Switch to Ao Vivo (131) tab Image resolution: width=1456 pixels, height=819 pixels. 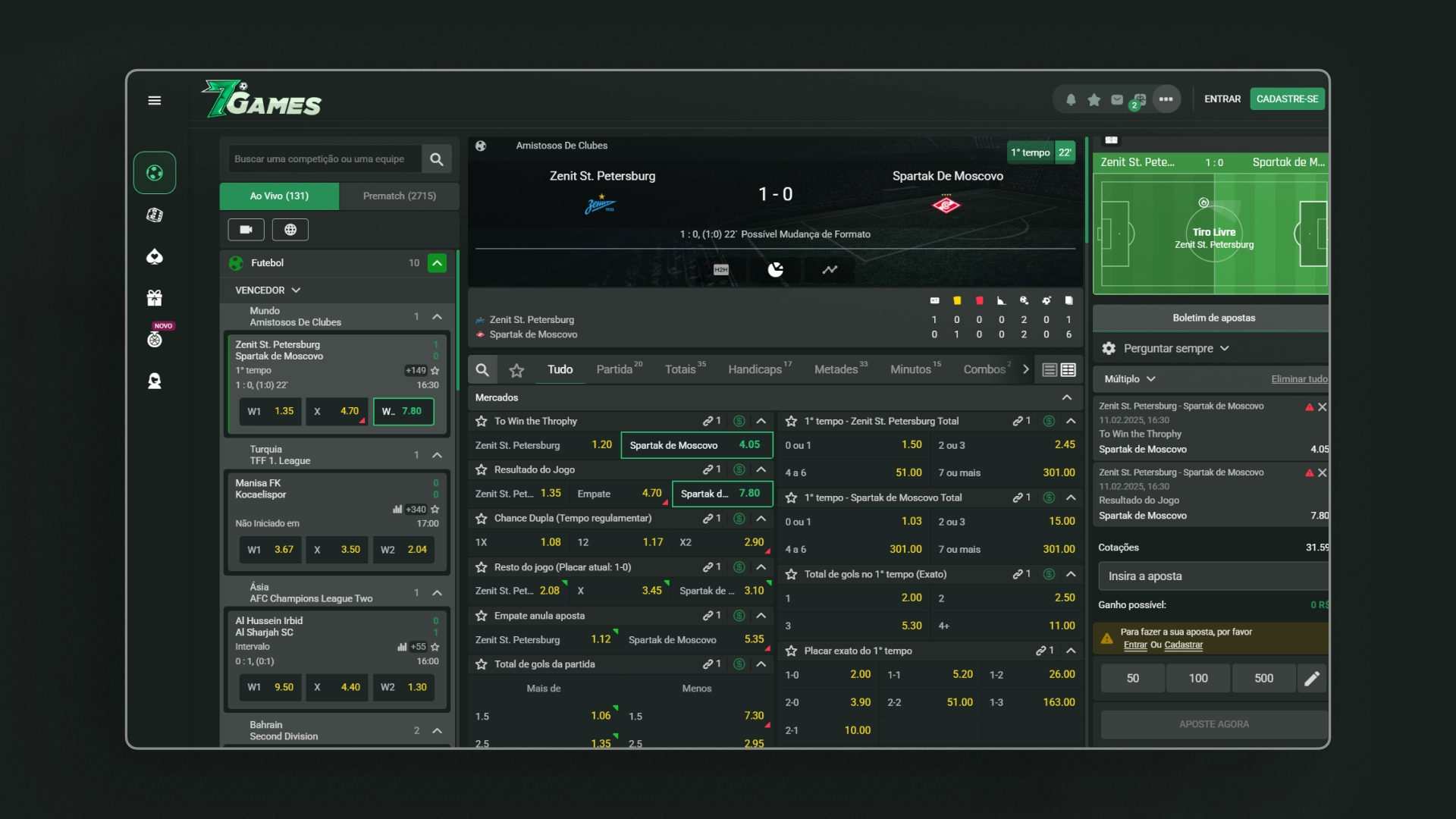(x=279, y=196)
